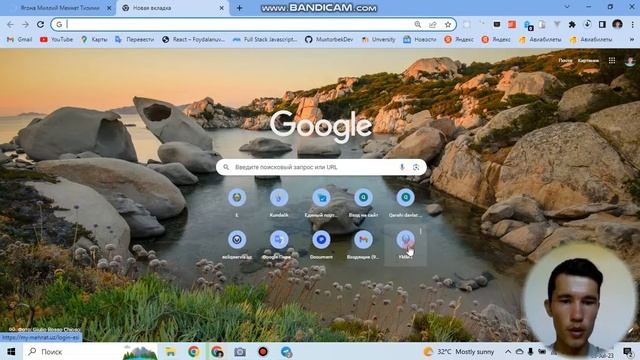Open the Перевести bookmark
Viewport: 640px width, 360px height.
click(x=134, y=40)
